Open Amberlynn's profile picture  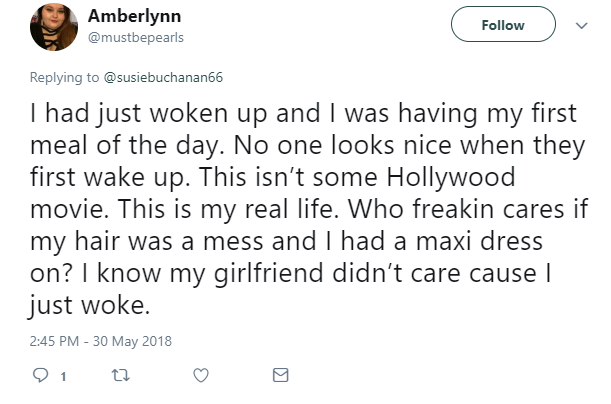[54, 27]
